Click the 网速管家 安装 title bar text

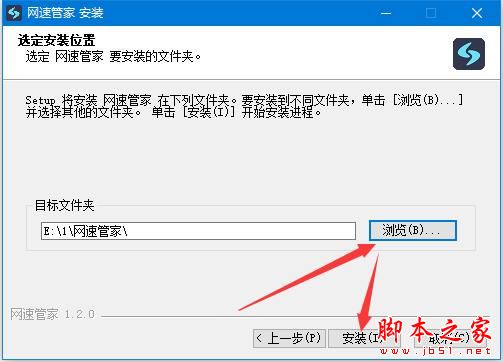coord(65,13)
